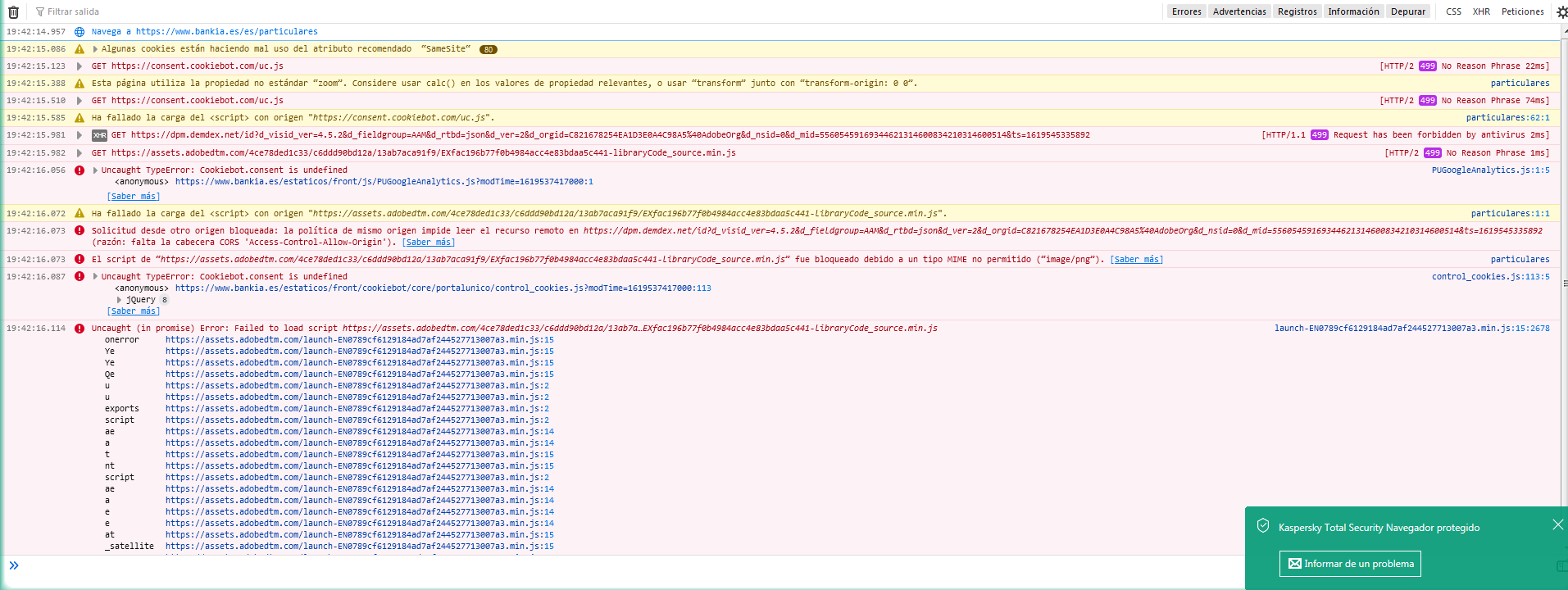Clear the console with the trash icon
This screenshot has width=1568, height=590.
[13, 11]
